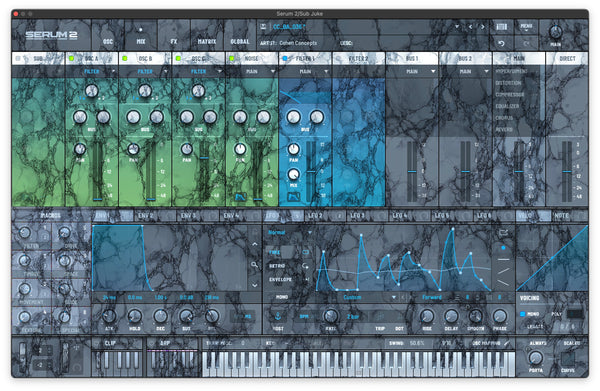Click the OSC C level fader
Viewport: 600px width, 391px height.
click(204, 157)
